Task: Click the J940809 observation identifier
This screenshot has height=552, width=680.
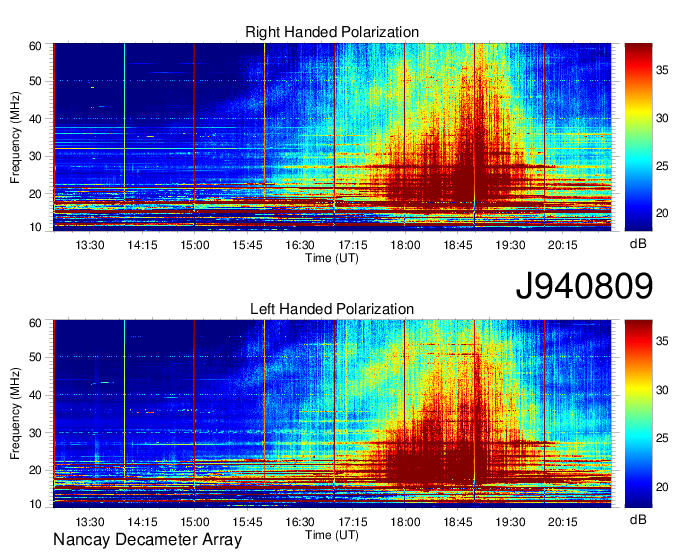Action: coord(584,286)
